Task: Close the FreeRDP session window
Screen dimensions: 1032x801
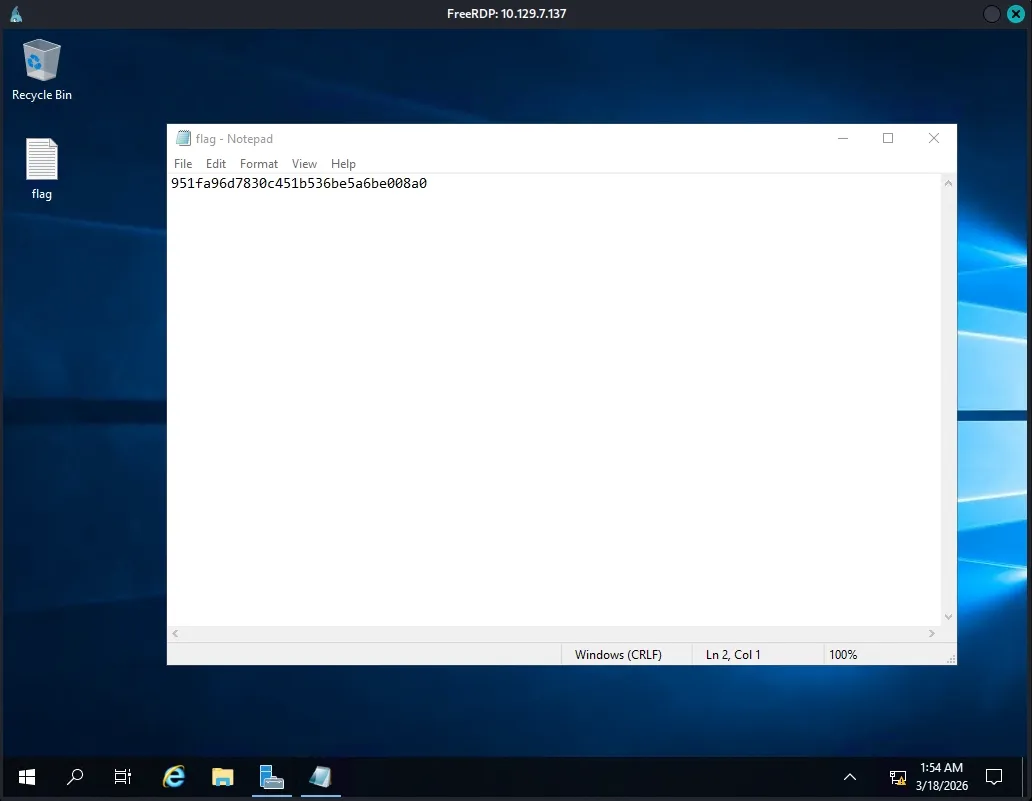Action: [x=1016, y=14]
